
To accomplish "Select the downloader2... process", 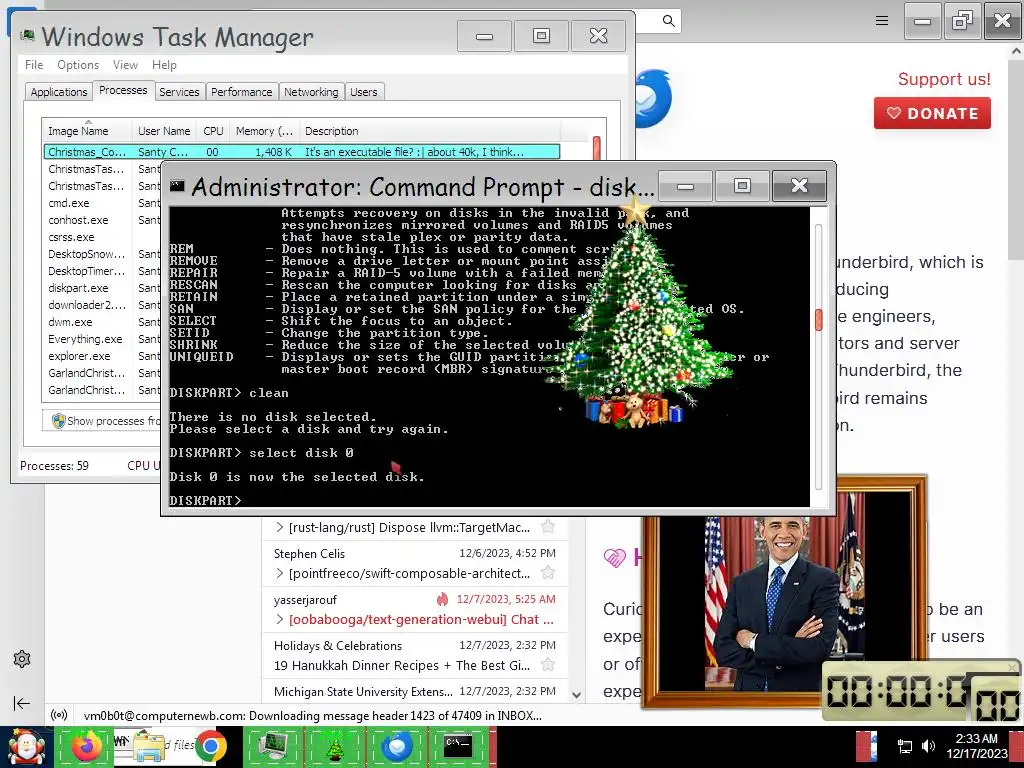I will pyautogui.click(x=87, y=305).
